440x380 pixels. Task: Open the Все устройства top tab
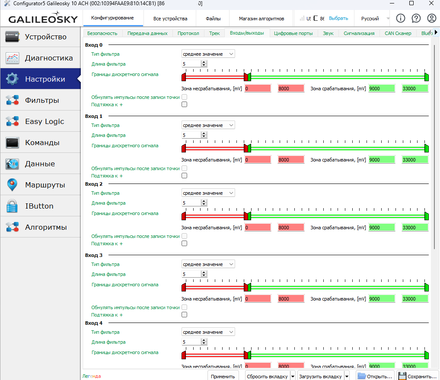coord(170,19)
